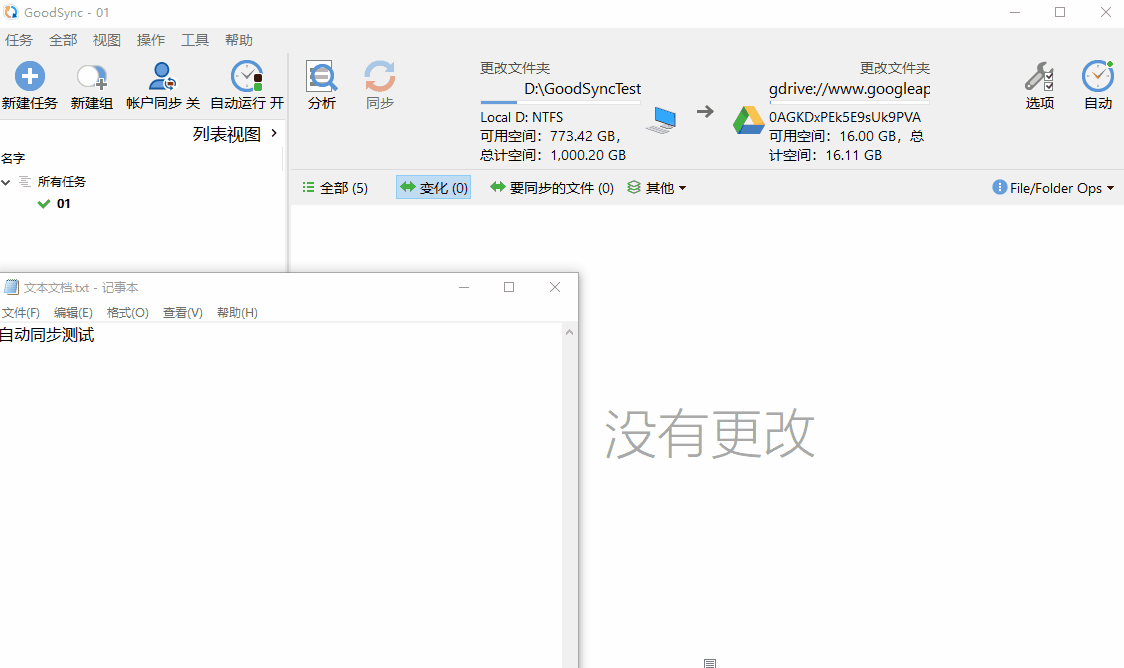Click the Analyze (分析) icon
Viewport: 1124px width, 668px height.
click(x=322, y=76)
